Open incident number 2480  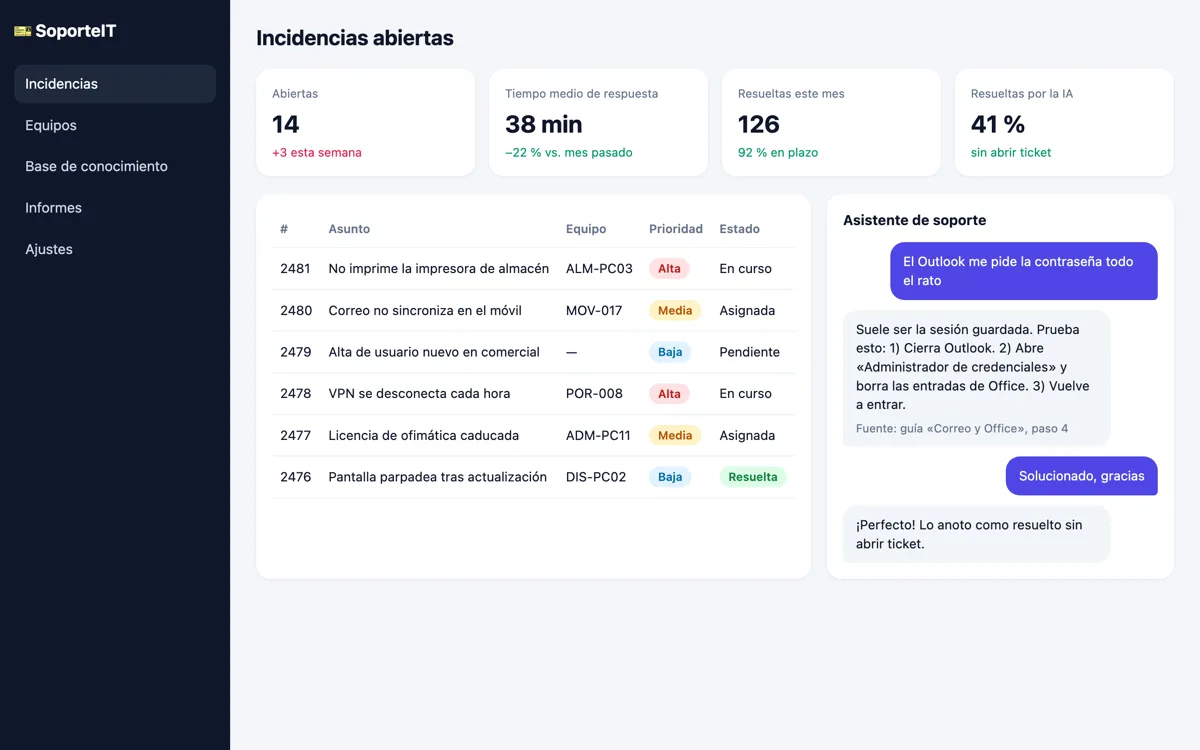tap(295, 311)
